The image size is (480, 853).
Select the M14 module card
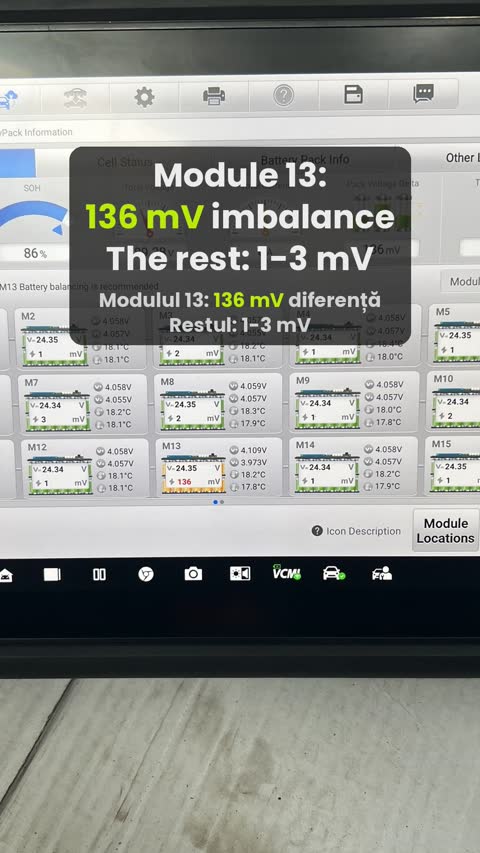(354, 466)
